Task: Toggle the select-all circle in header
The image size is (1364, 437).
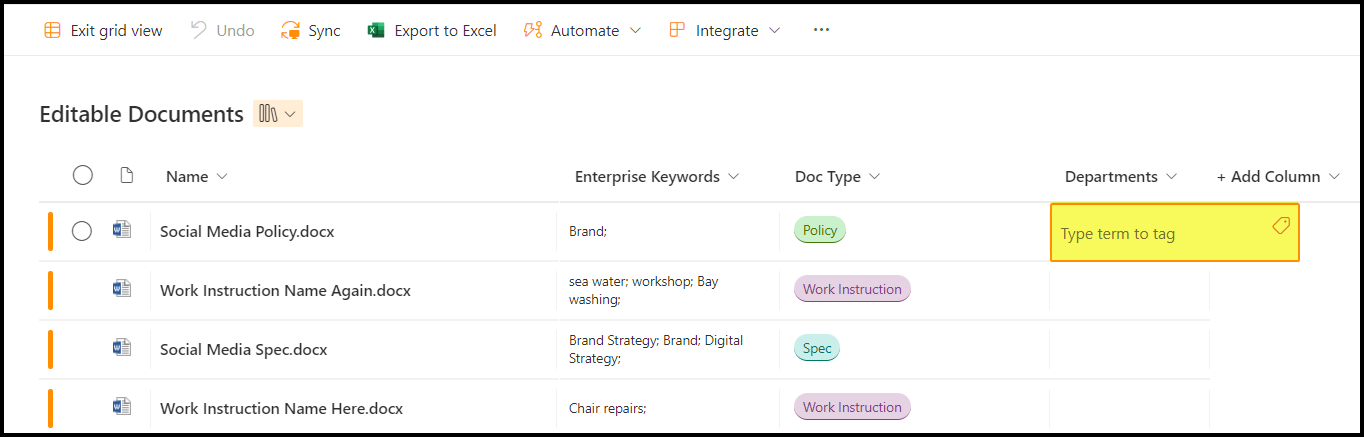Action: [x=83, y=176]
